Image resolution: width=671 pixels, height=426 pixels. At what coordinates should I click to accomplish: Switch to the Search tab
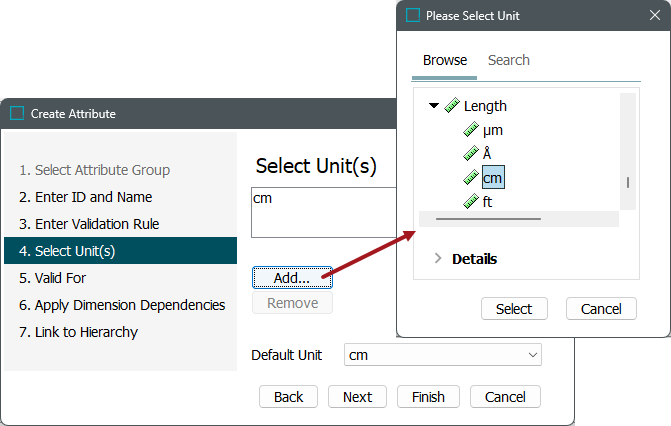(508, 60)
